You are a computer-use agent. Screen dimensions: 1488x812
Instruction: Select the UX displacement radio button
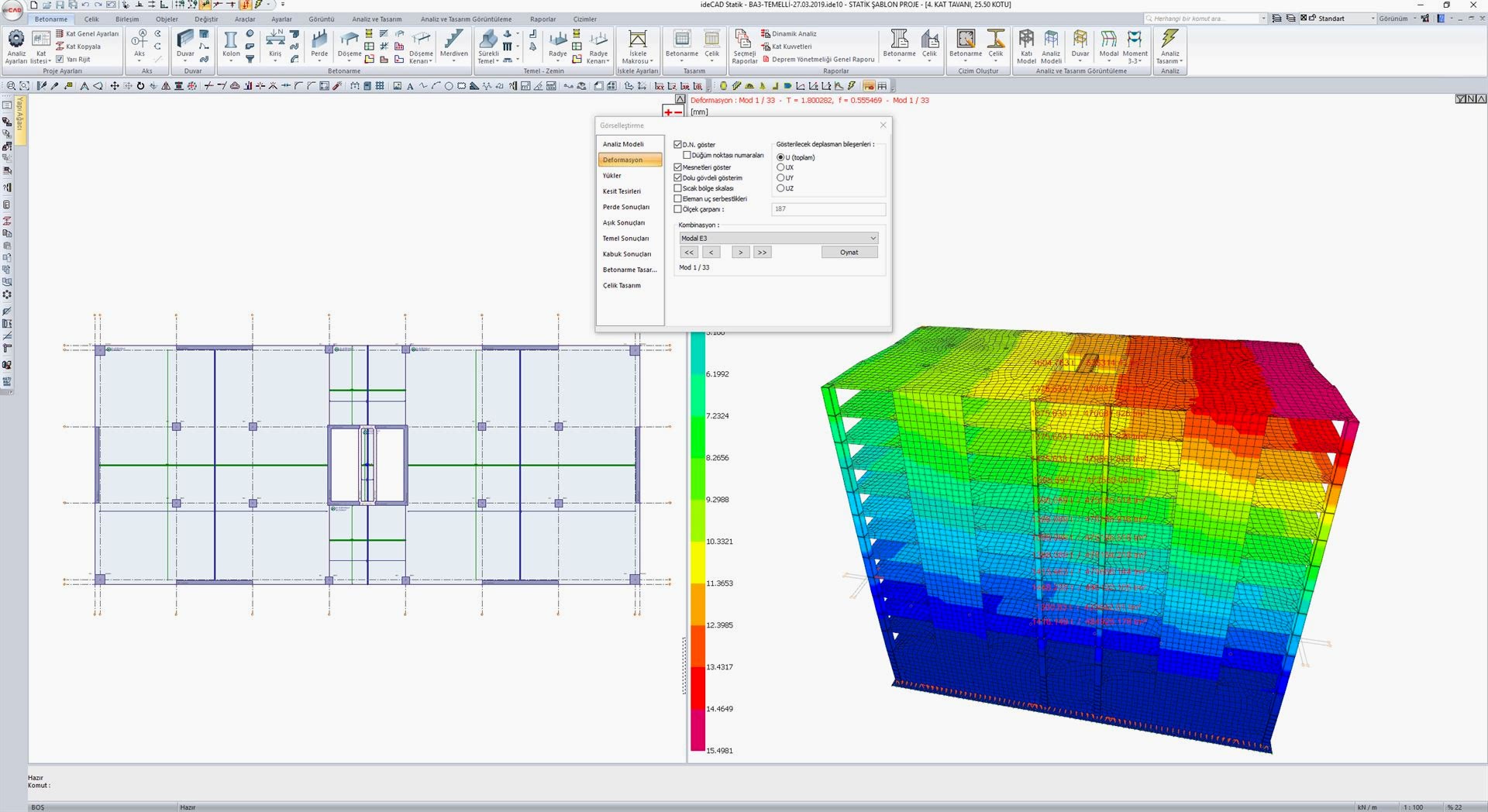[780, 167]
